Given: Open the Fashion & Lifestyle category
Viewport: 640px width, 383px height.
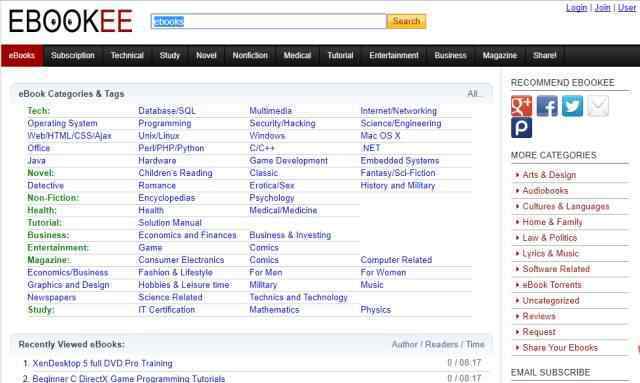Looking at the screenshot, I should pos(176,273).
